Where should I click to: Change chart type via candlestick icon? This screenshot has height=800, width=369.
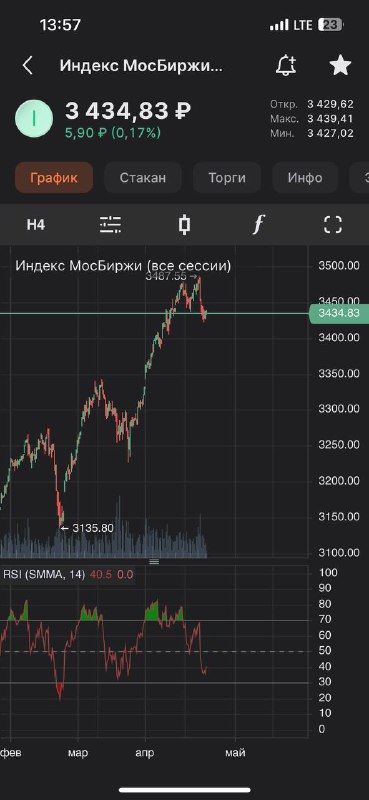coord(185,224)
